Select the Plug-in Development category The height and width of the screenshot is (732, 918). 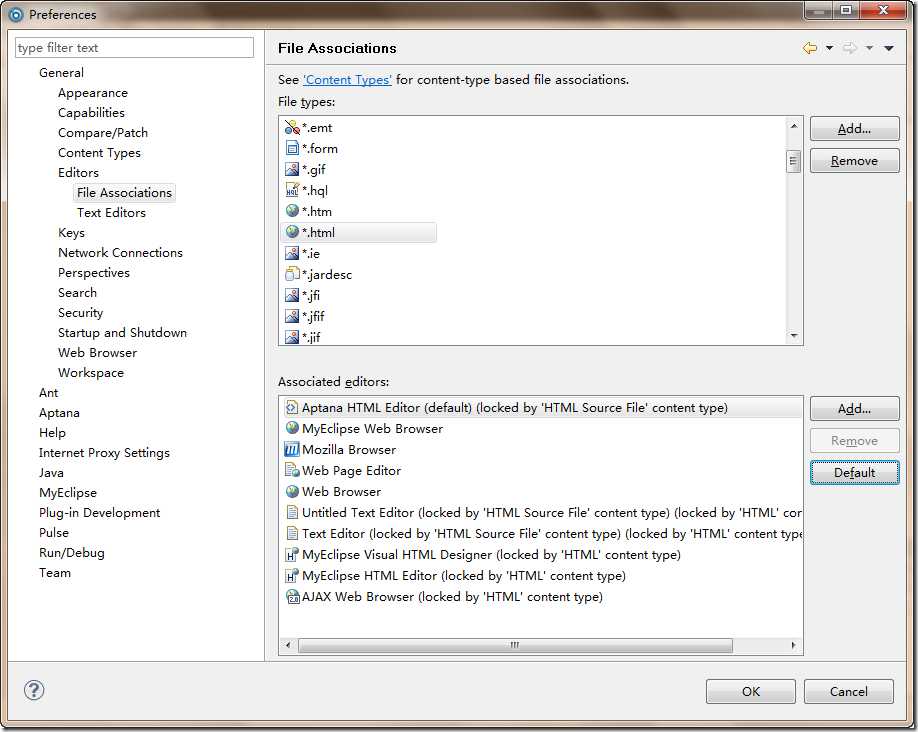coord(100,512)
